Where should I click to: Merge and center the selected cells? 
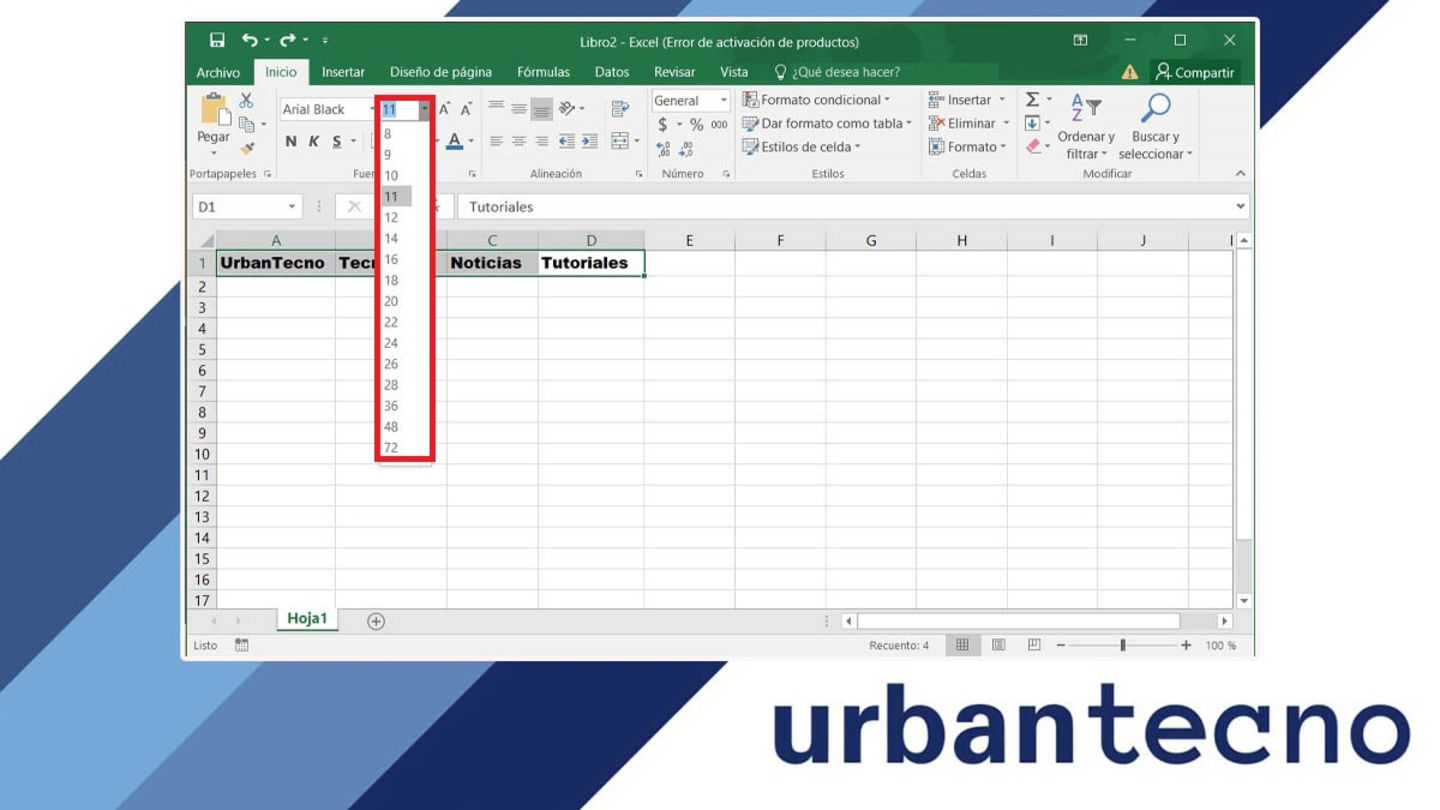coord(620,141)
